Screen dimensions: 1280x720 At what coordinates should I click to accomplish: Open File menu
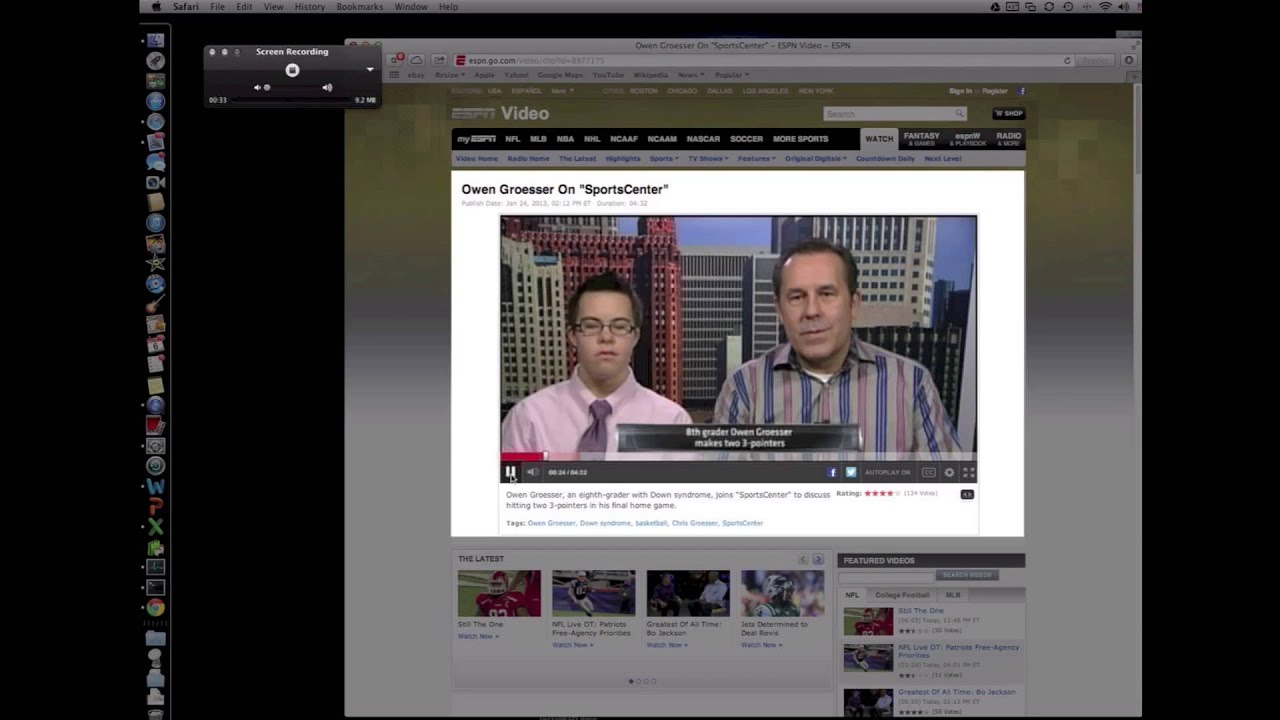(x=217, y=7)
